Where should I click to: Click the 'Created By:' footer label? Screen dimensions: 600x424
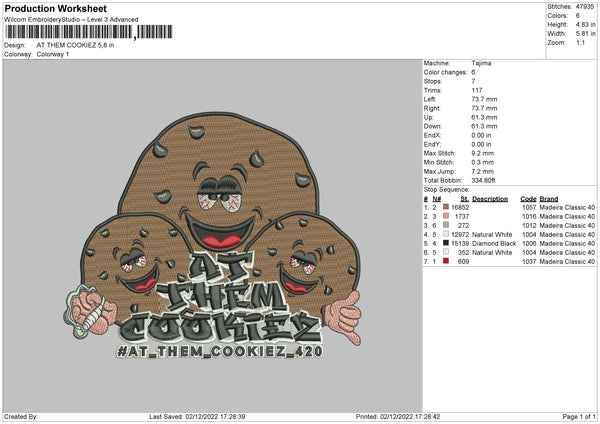[21, 417]
